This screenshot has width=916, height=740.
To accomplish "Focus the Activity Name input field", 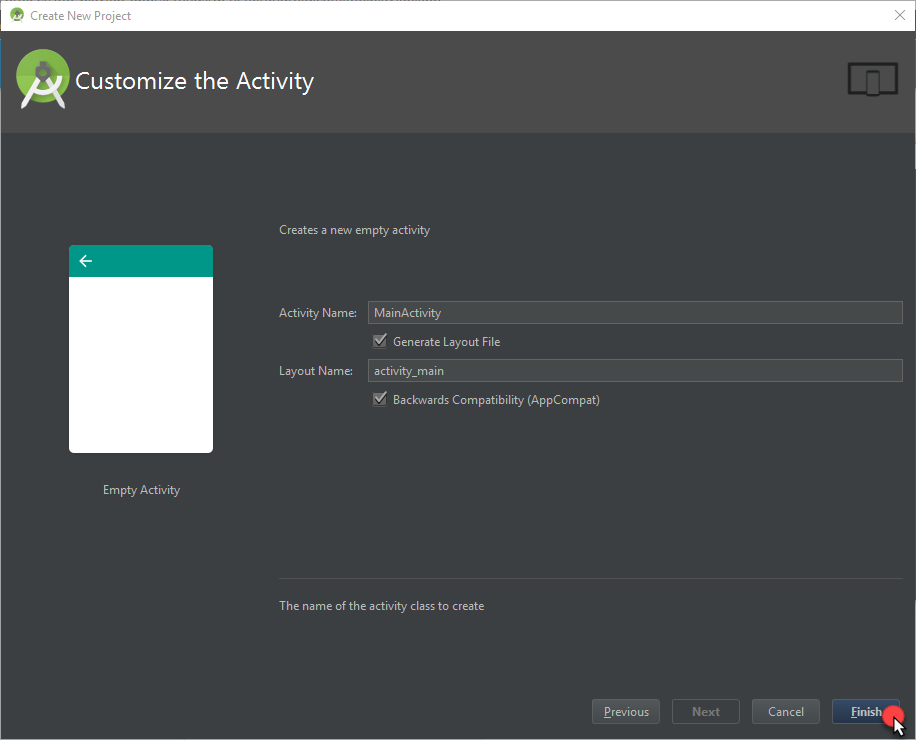I will pos(635,312).
